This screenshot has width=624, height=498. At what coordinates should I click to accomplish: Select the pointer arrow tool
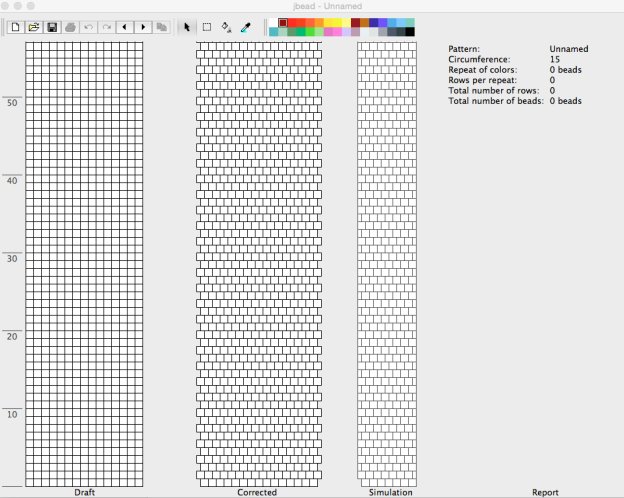click(x=187, y=27)
